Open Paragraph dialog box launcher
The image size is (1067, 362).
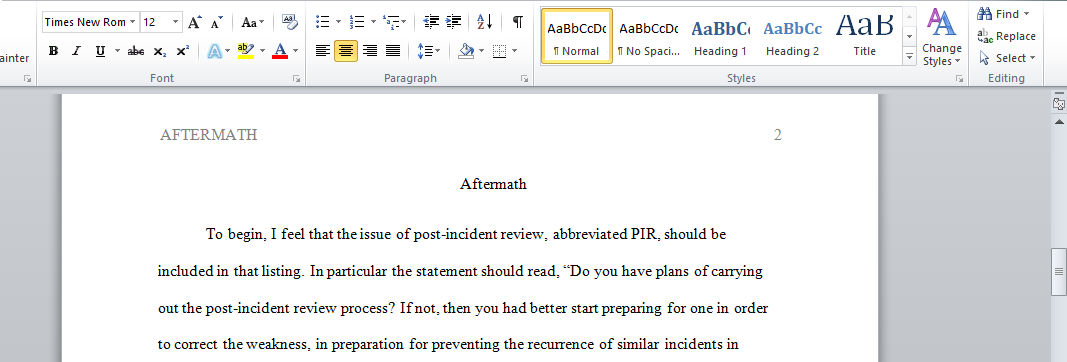(x=525, y=79)
